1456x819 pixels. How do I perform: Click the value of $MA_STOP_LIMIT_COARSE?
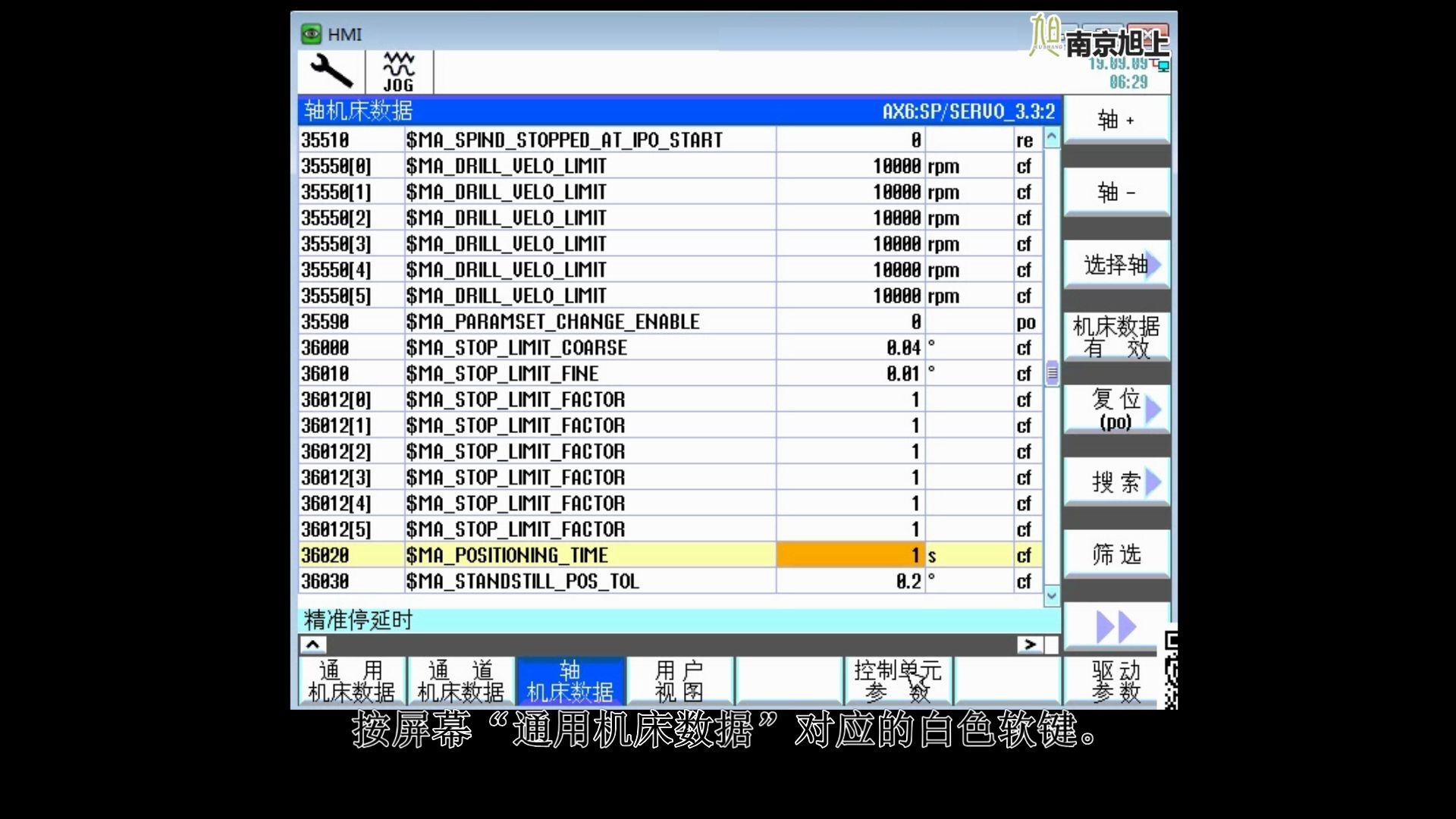[x=850, y=347]
